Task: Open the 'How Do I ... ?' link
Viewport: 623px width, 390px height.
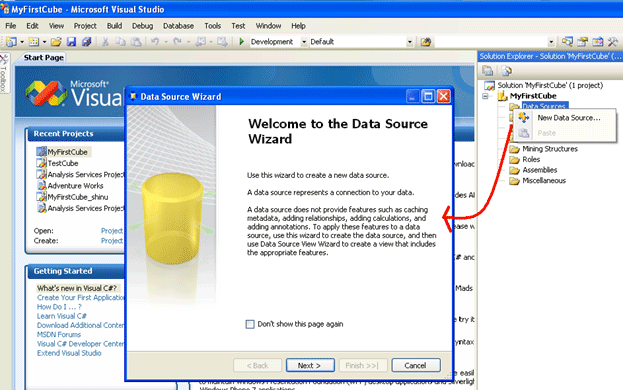Action: 59,307
